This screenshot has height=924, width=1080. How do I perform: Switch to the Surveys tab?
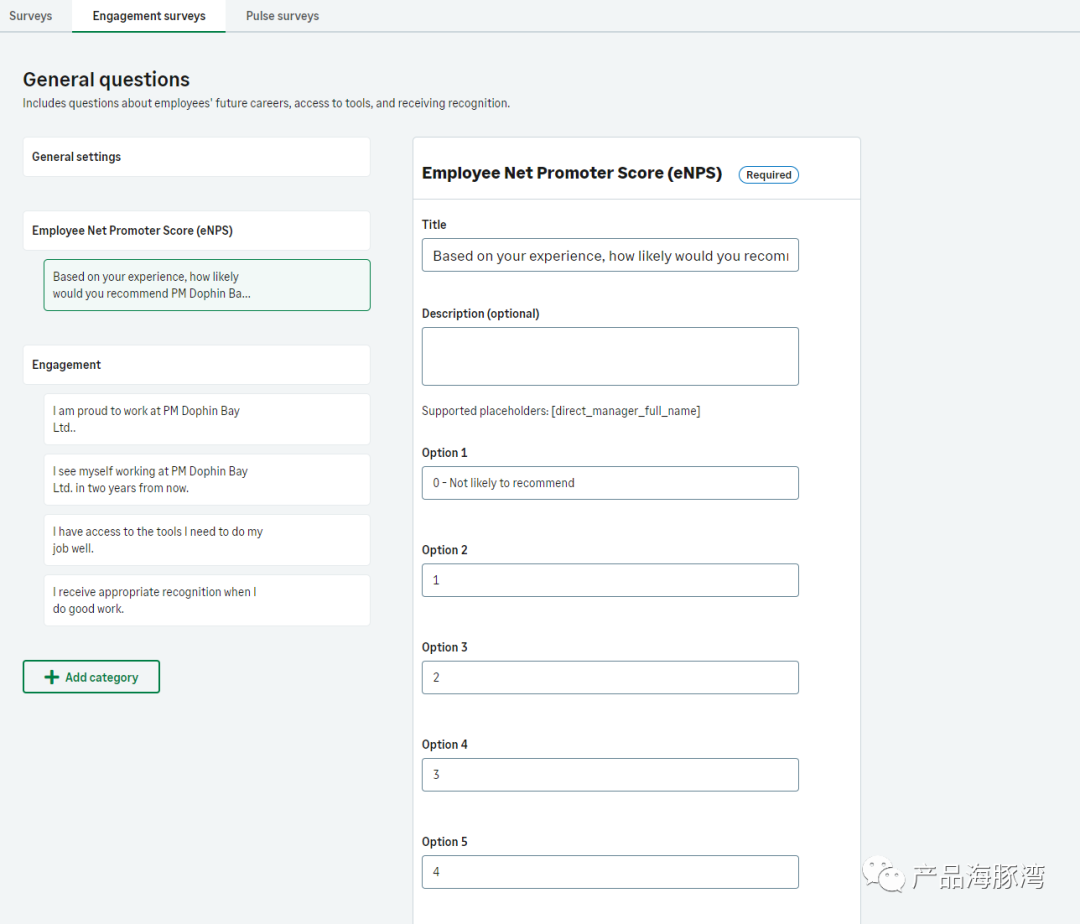(31, 16)
